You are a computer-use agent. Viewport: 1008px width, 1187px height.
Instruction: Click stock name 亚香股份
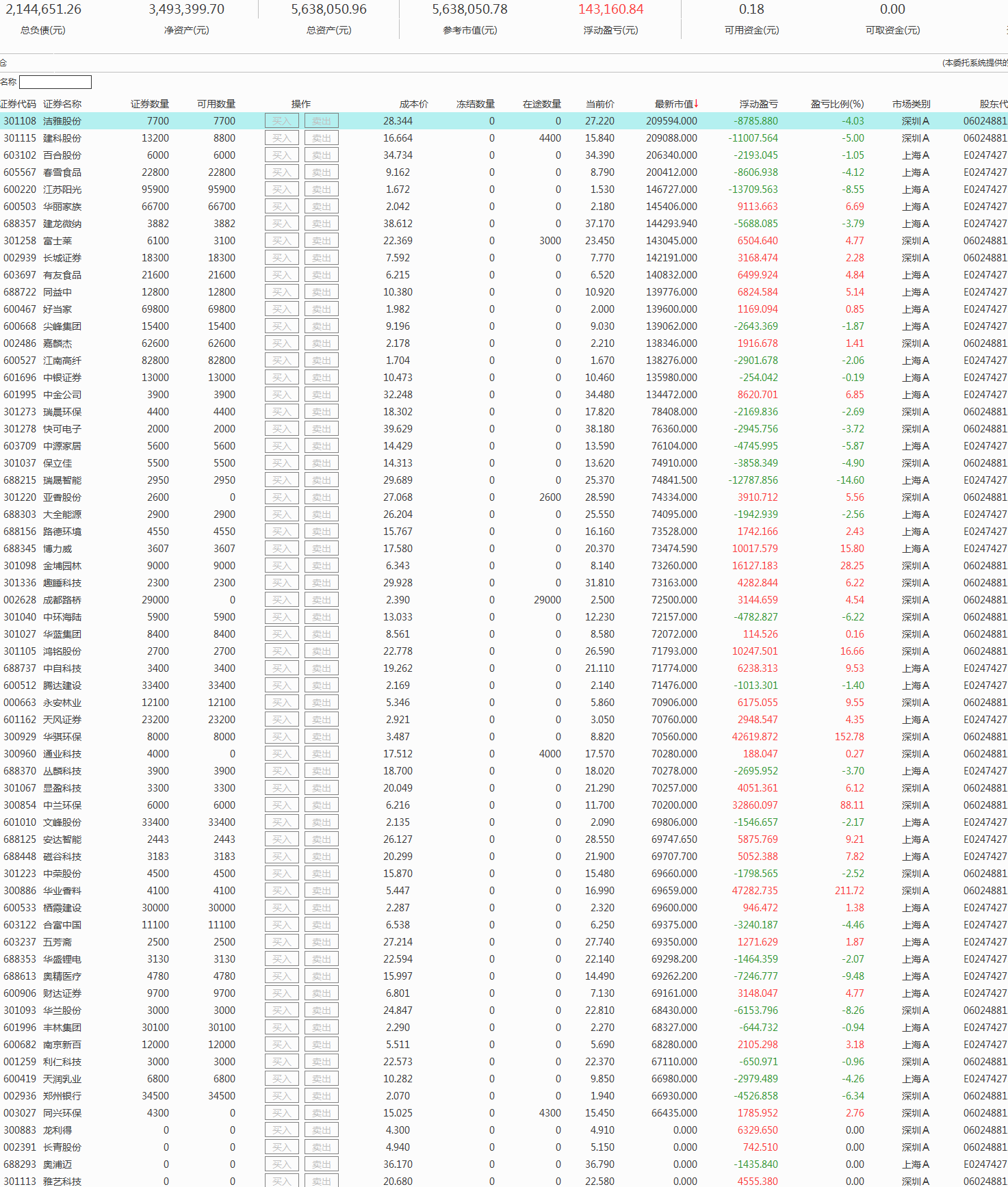tap(62, 497)
